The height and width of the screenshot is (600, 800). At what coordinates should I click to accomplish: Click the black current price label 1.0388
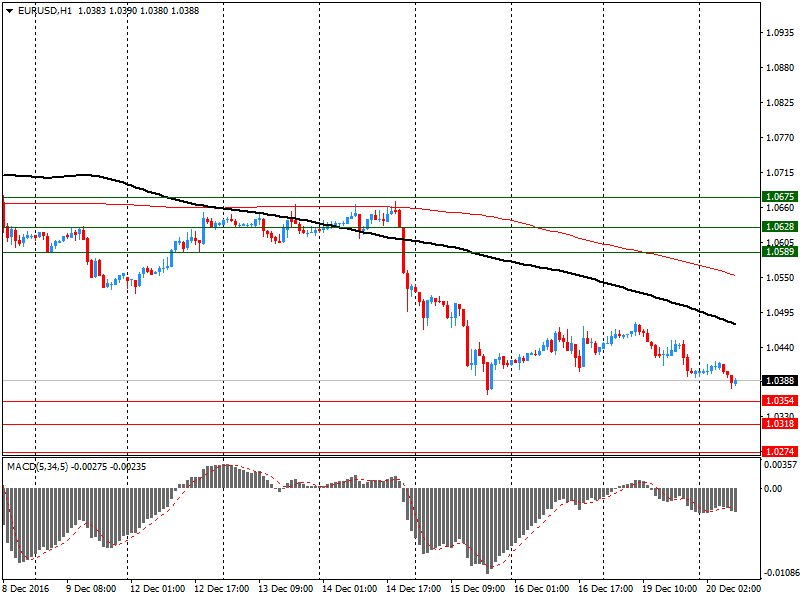coord(780,381)
